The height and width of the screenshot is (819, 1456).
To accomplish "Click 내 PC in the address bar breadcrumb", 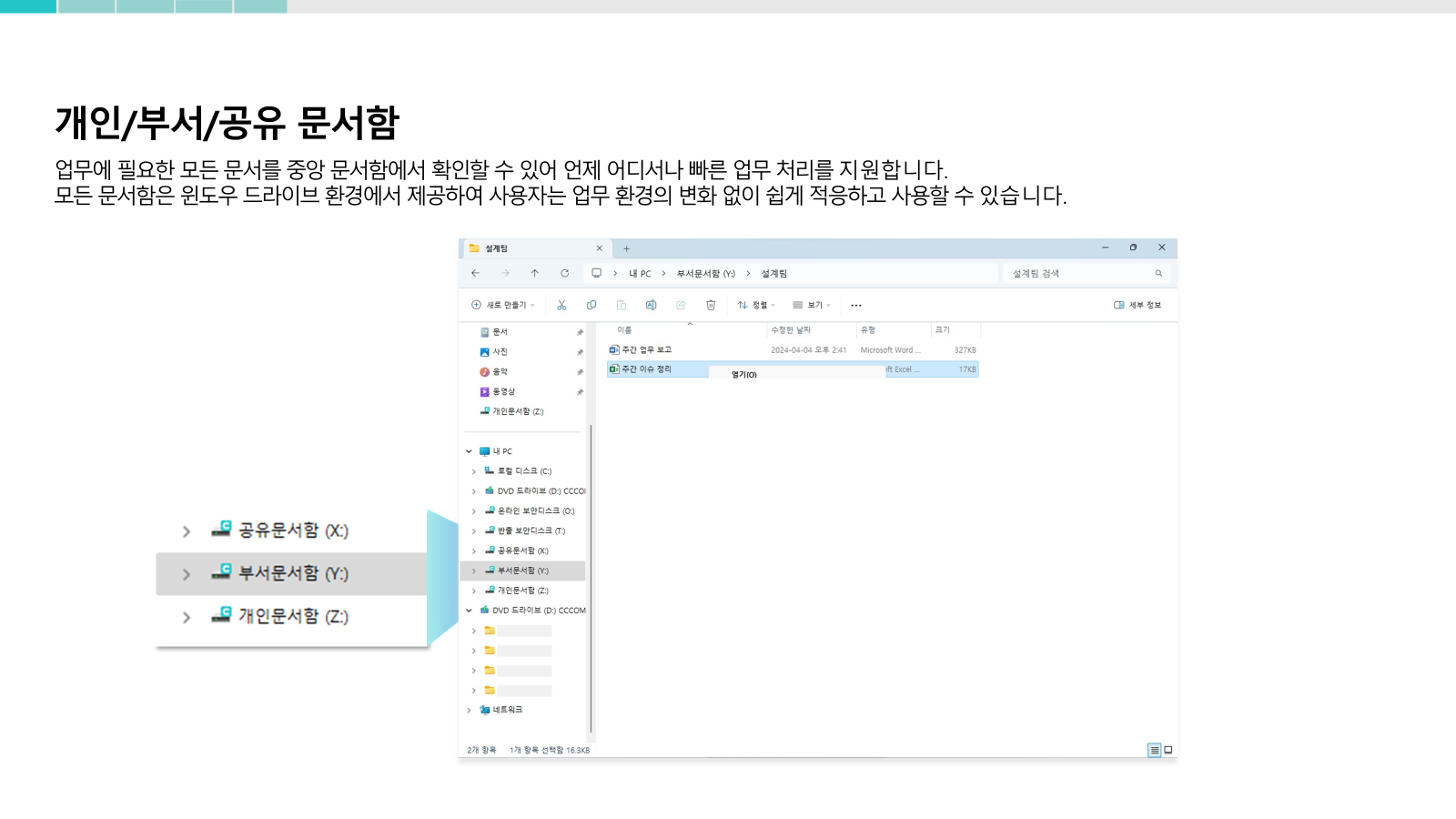I will pyautogui.click(x=640, y=274).
